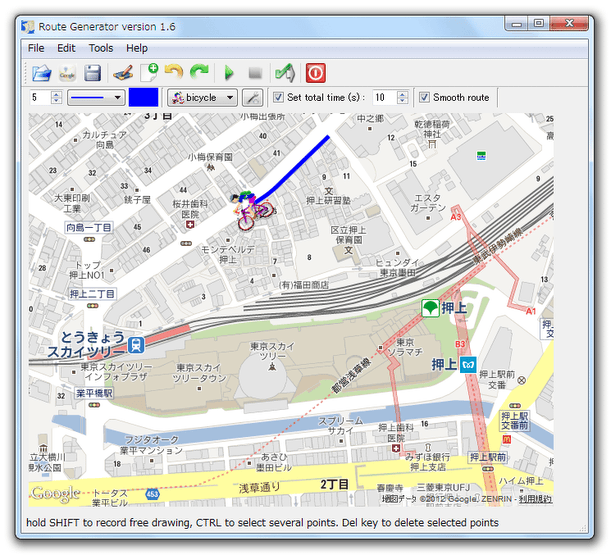Click the 浅草通り road label
Screen dimensions: 611x555
(260, 488)
